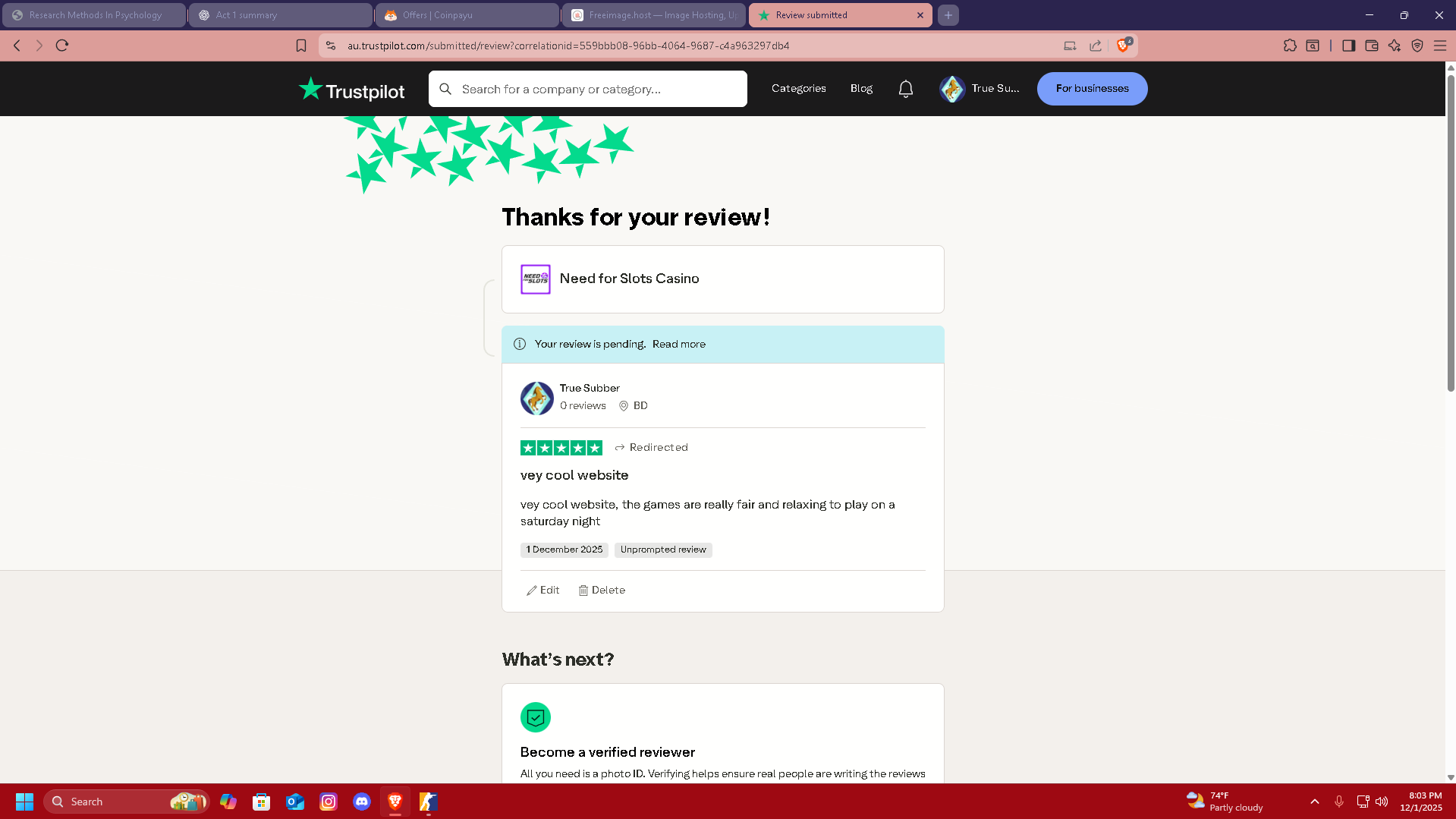Image resolution: width=1456 pixels, height=819 pixels.
Task: Click the pending review info icon
Action: pos(520,344)
